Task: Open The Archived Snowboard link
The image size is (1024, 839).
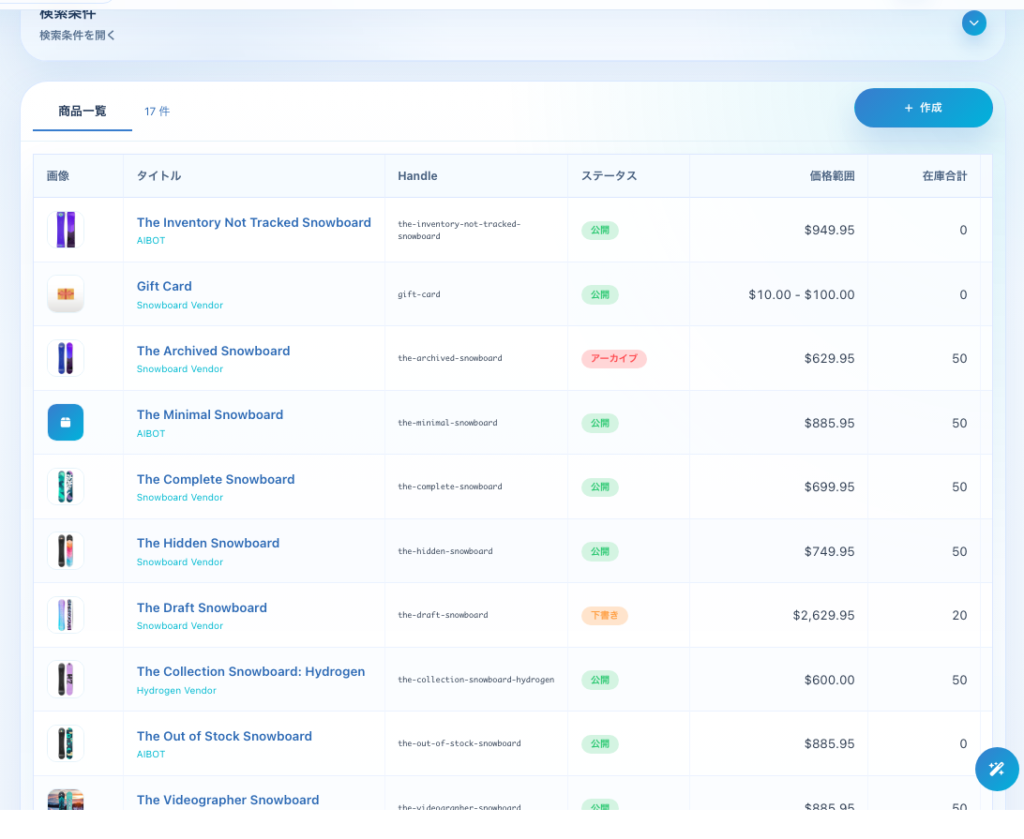Action: (x=213, y=351)
